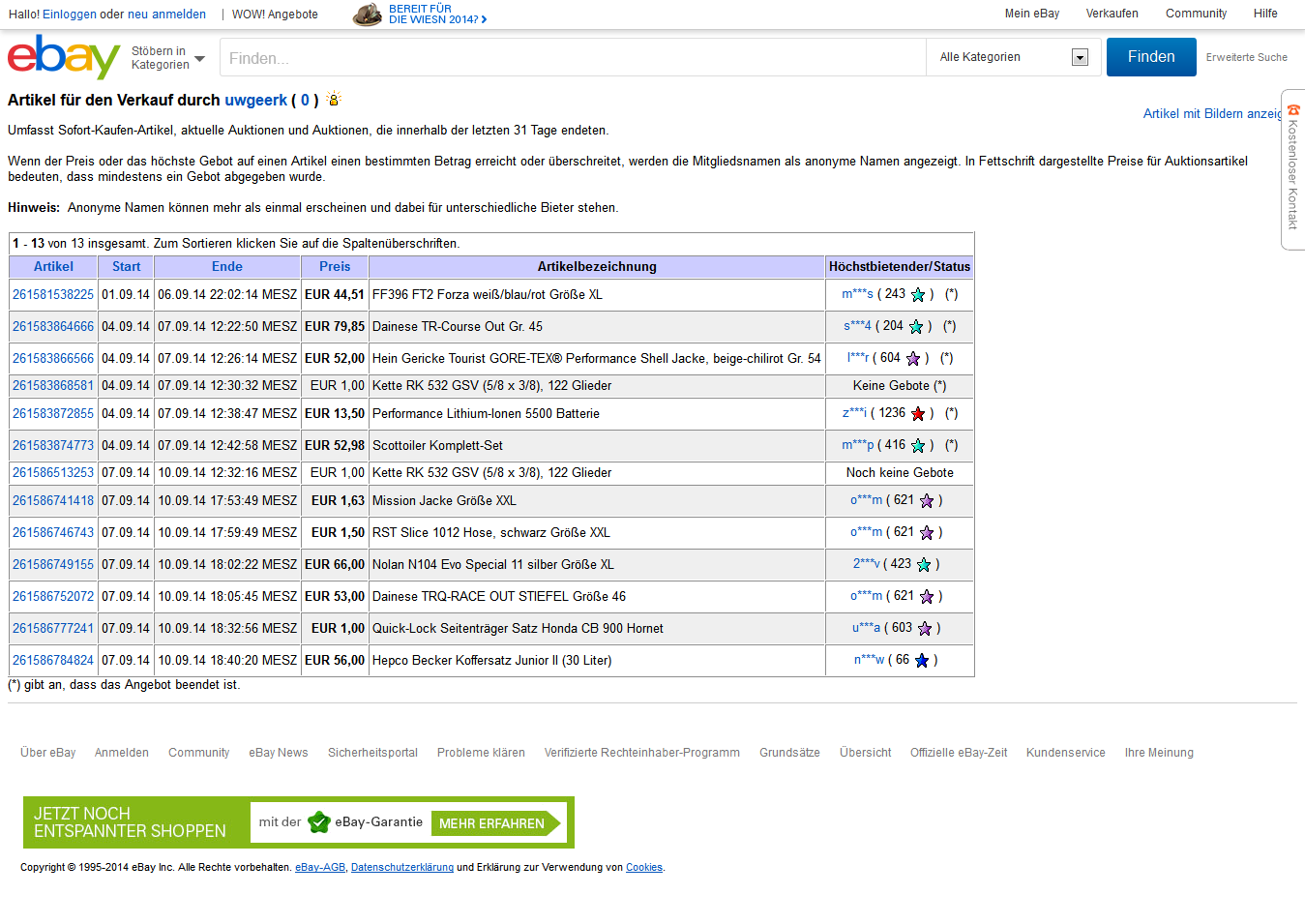
Task: Click the blue star next to n***w (66)
Action: (x=922, y=661)
